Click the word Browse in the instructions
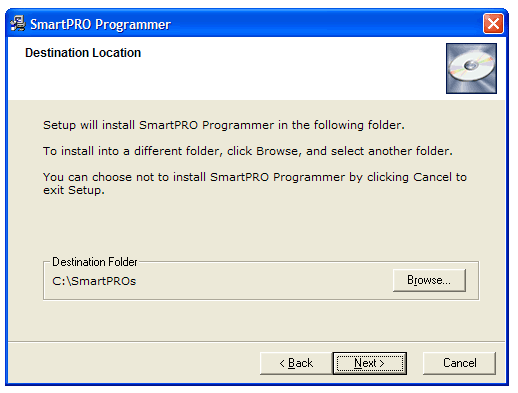This screenshot has height=393, width=518. (277, 151)
